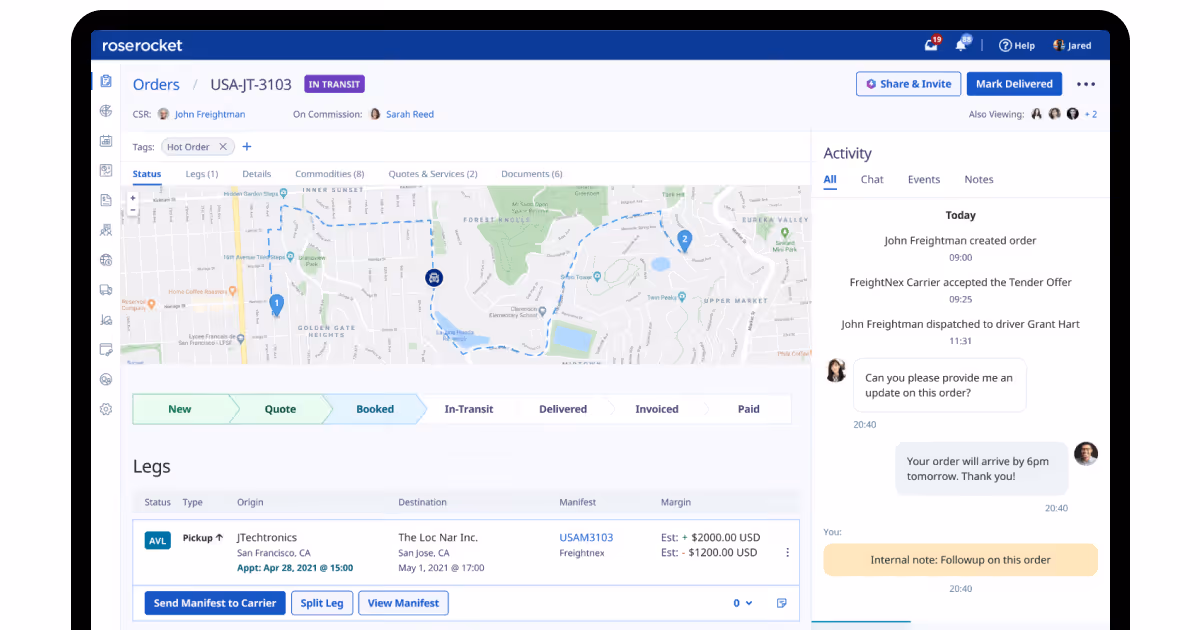1200x630 pixels.
Task: Switch to the Status tab
Action: (147, 174)
